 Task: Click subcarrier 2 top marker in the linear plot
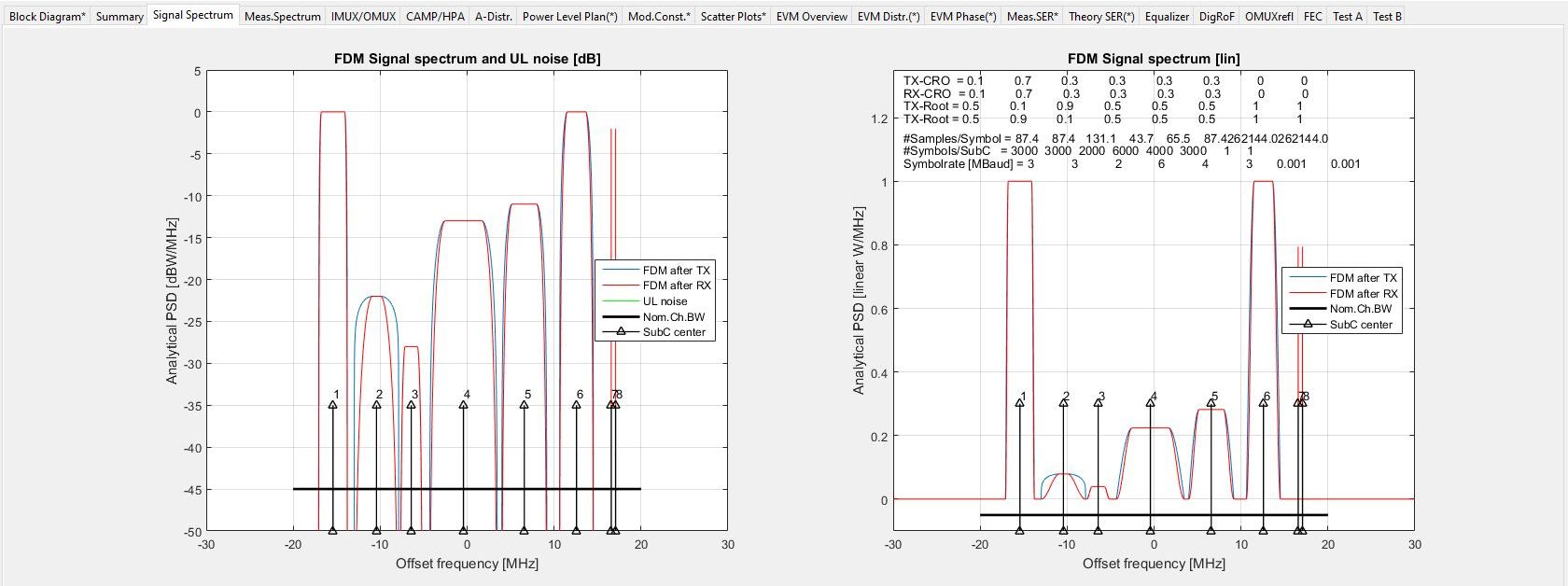(1063, 402)
